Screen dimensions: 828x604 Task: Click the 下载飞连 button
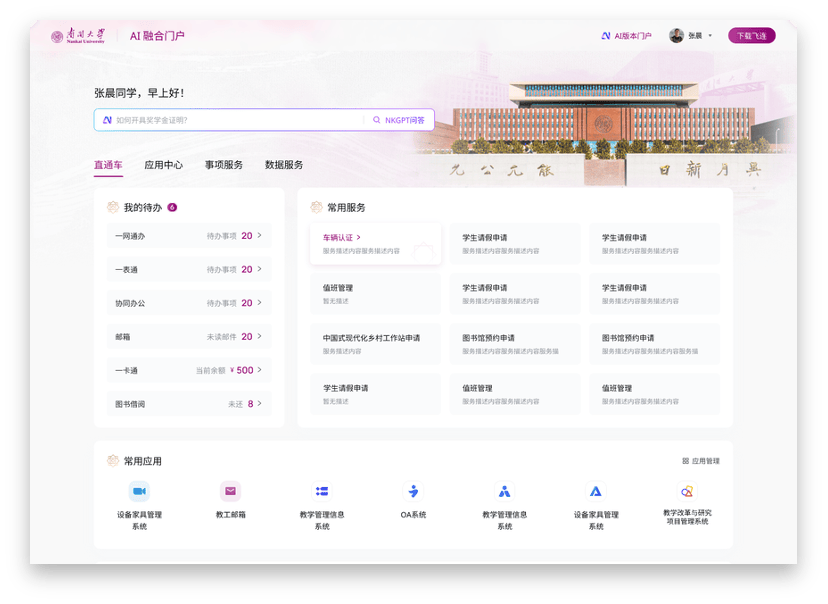(751, 35)
